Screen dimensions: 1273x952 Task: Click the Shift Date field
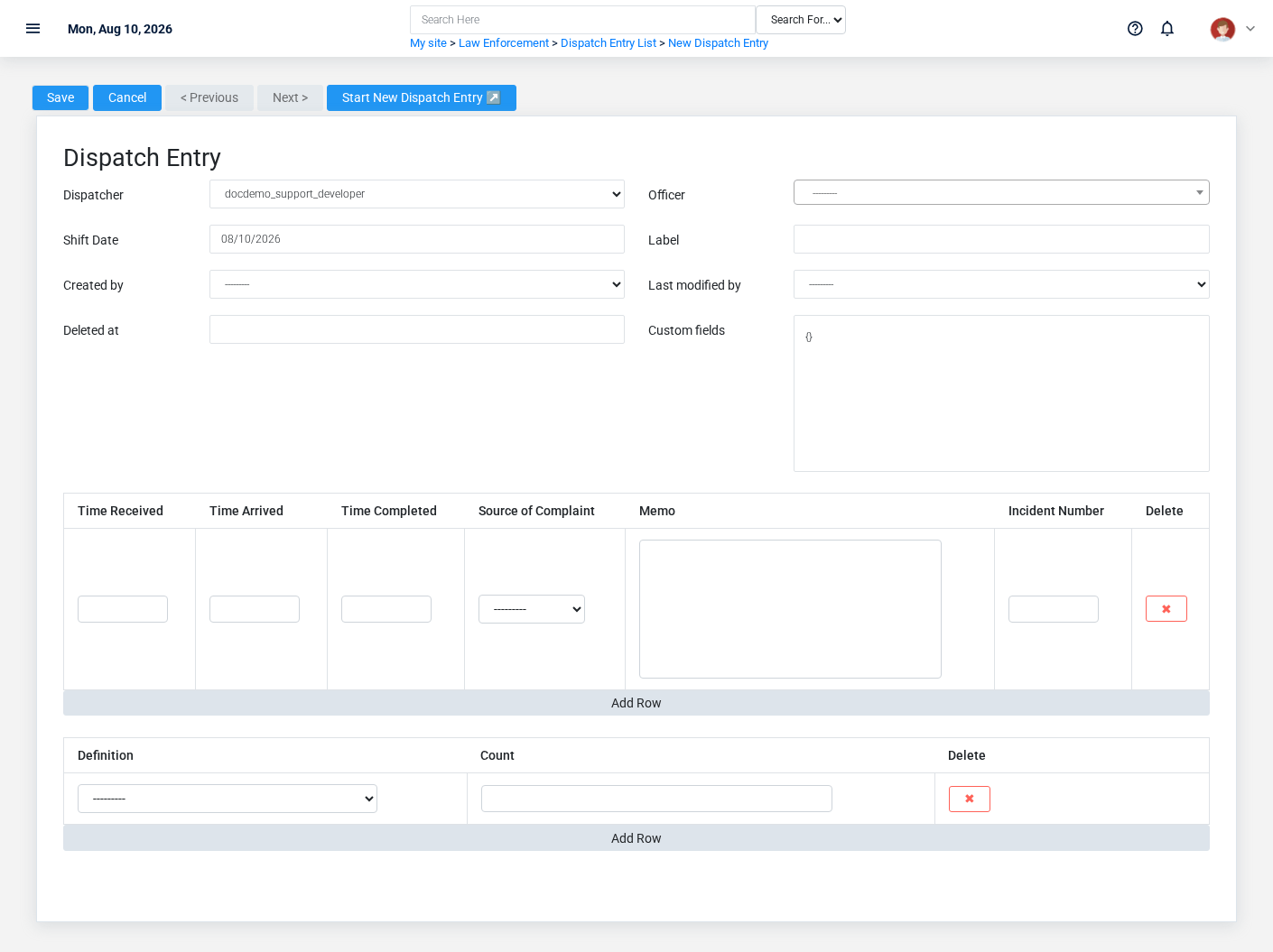pos(417,239)
